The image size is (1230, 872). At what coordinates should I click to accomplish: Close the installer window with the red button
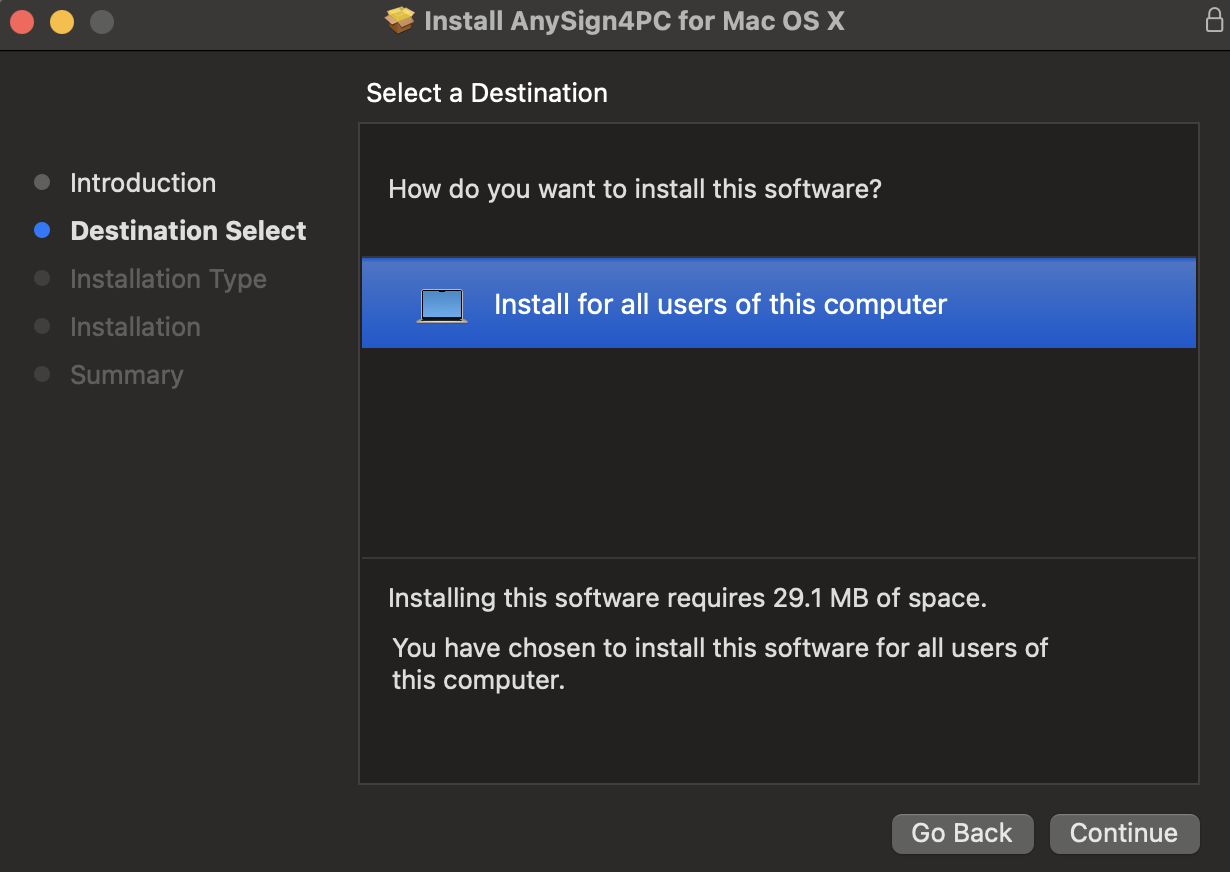pos(22,21)
